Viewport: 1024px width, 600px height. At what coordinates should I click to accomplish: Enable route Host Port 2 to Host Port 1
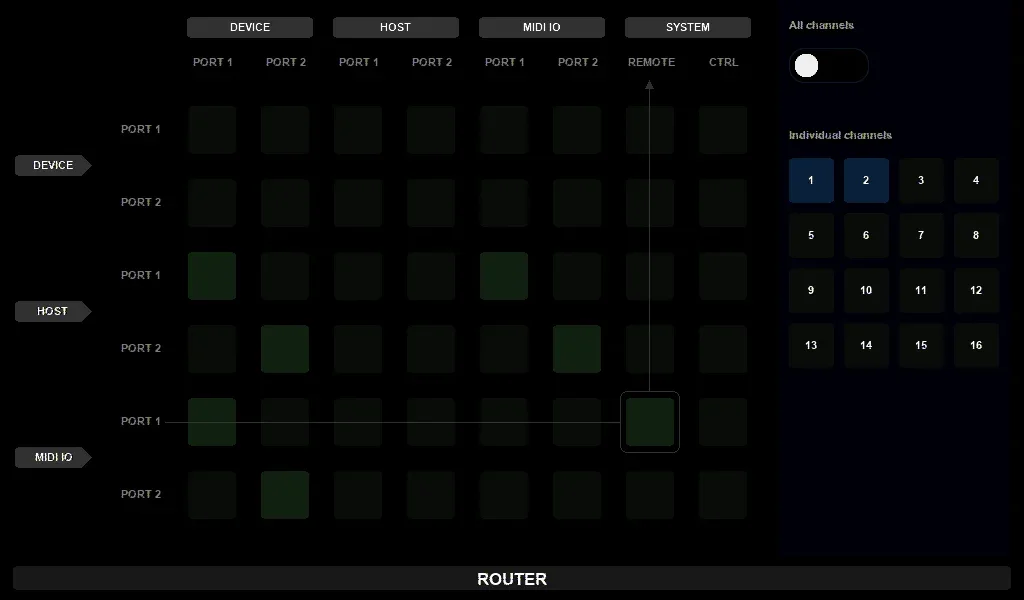click(358, 349)
